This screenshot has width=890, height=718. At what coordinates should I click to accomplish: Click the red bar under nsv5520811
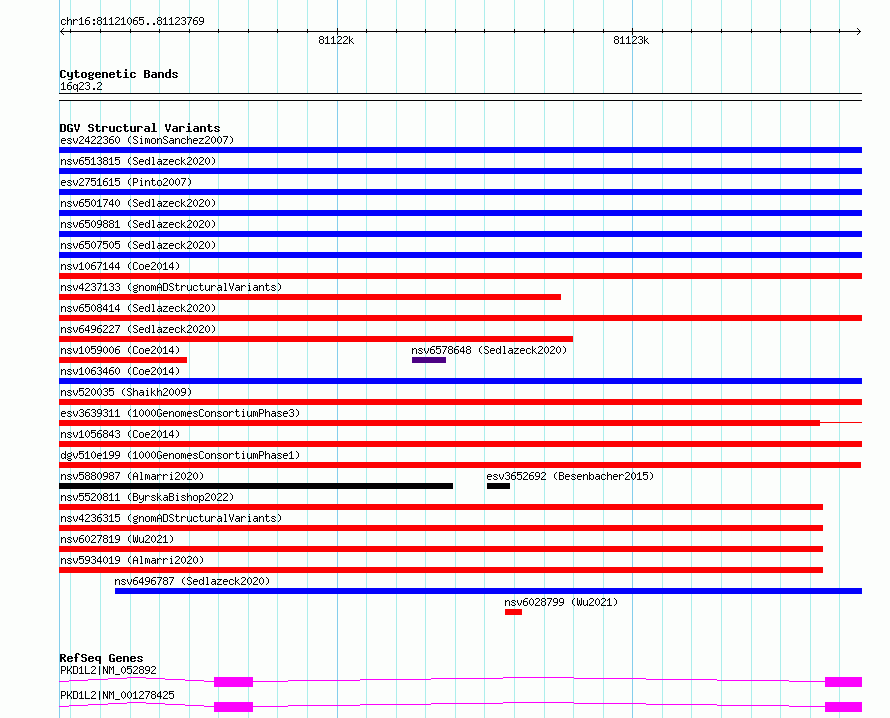[441, 507]
